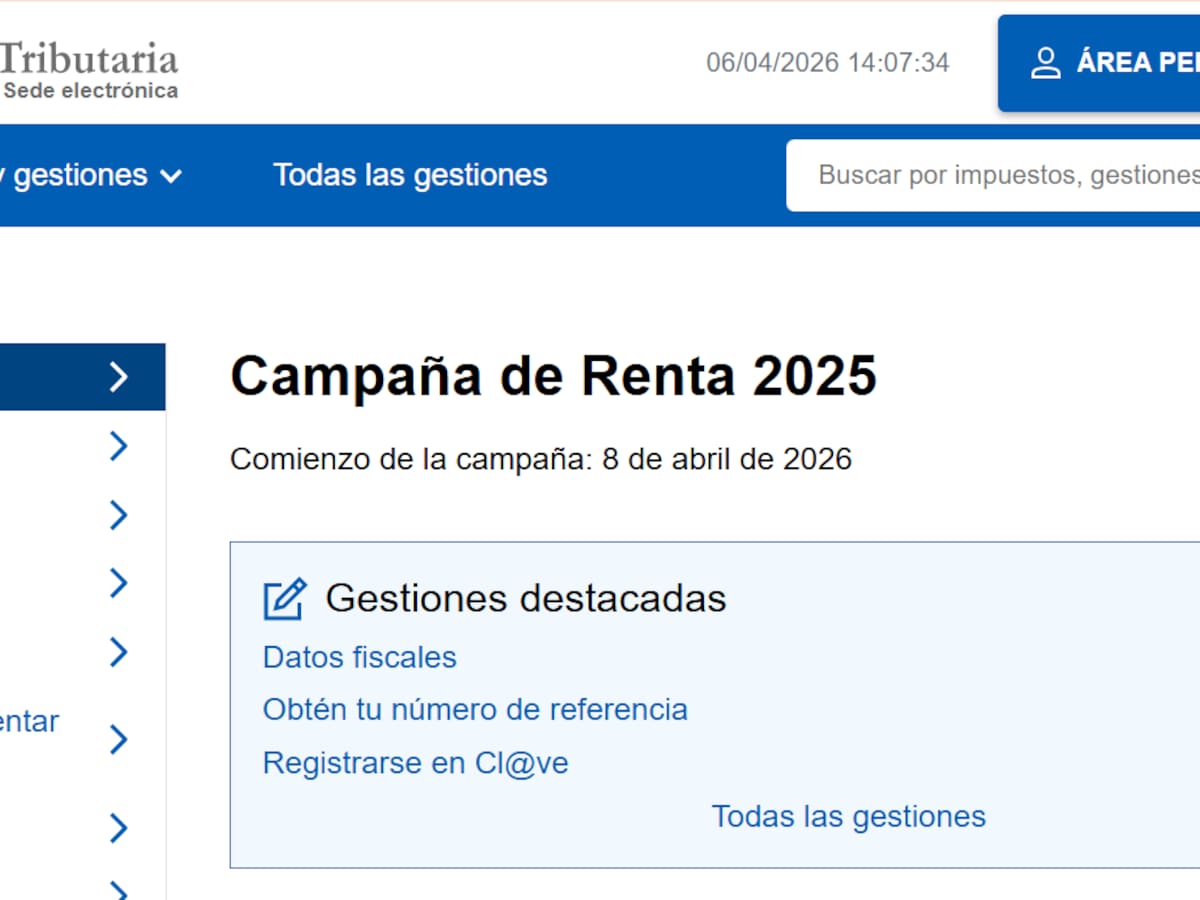Select the 'gestiones' menu item
1200x900 pixels.
point(80,175)
